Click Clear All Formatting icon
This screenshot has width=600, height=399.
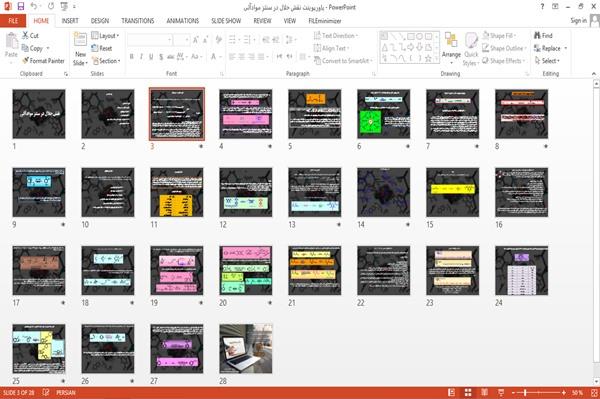pyautogui.click(x=218, y=39)
